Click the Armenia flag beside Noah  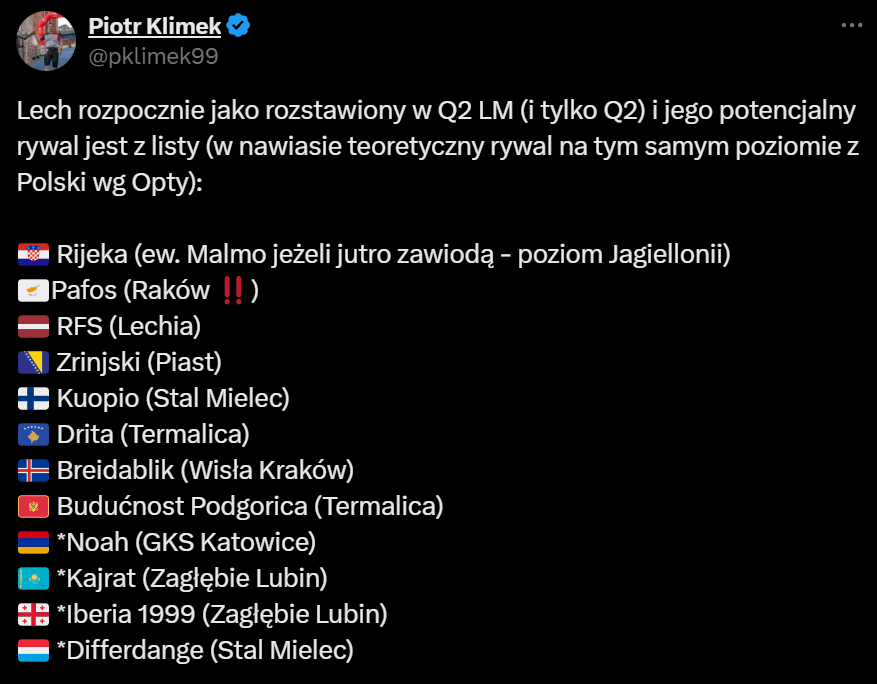tap(34, 543)
